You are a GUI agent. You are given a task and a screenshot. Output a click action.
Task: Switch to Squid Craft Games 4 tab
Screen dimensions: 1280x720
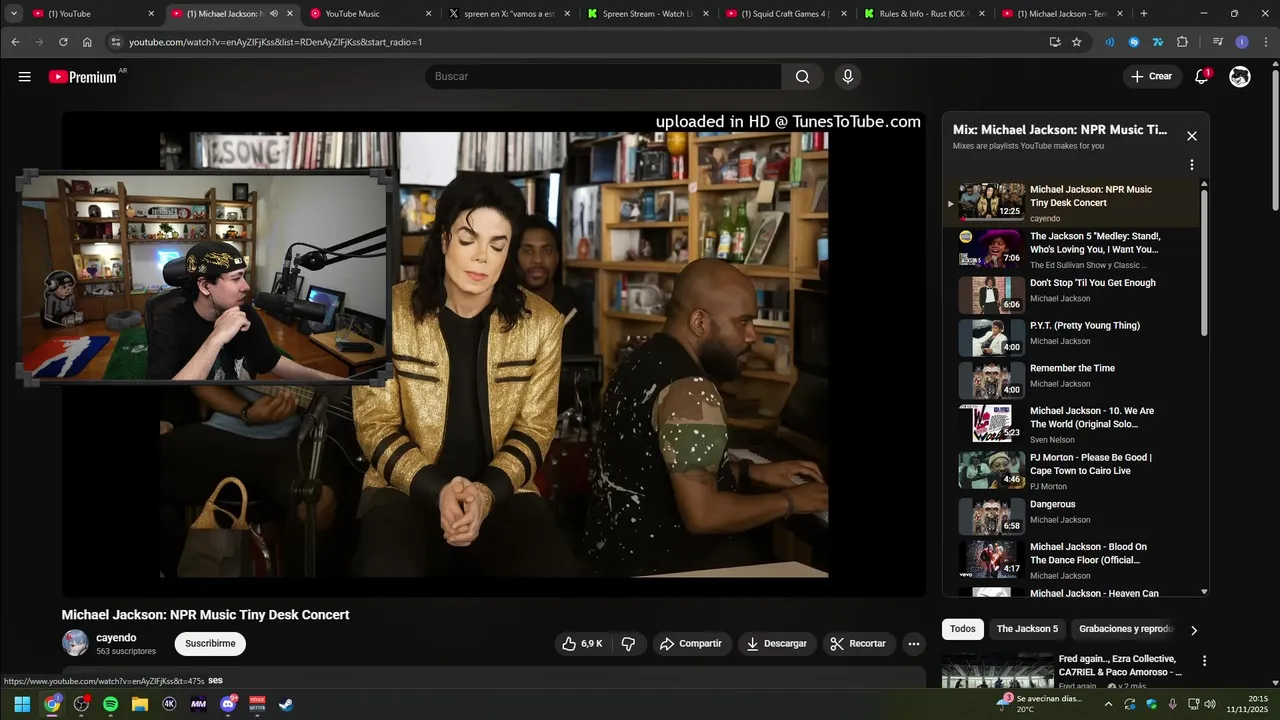[x=785, y=14]
